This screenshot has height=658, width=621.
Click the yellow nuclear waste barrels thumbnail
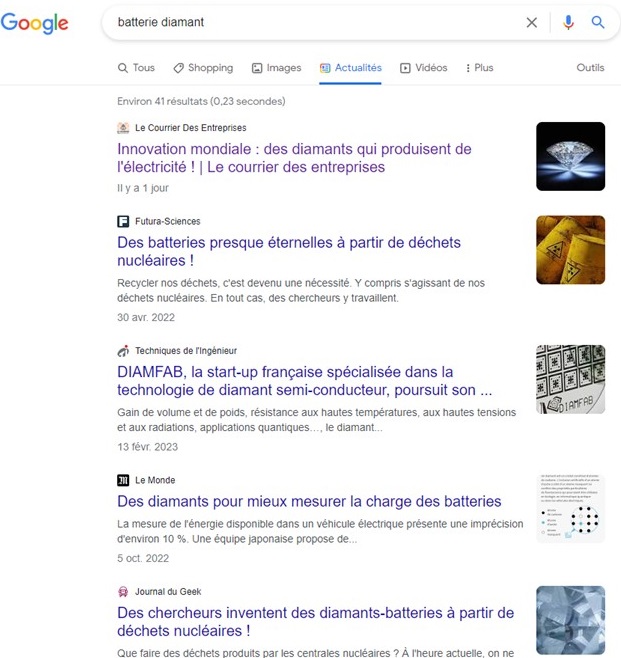coord(571,250)
